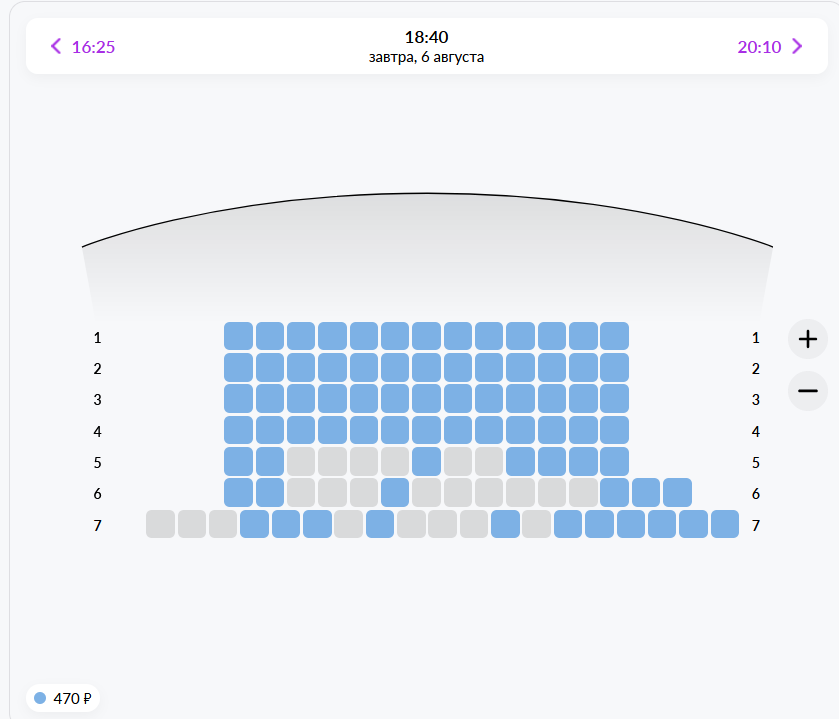This screenshot has width=839, height=719.
Task: Go to next showtime arrow
Action: click(x=797, y=47)
